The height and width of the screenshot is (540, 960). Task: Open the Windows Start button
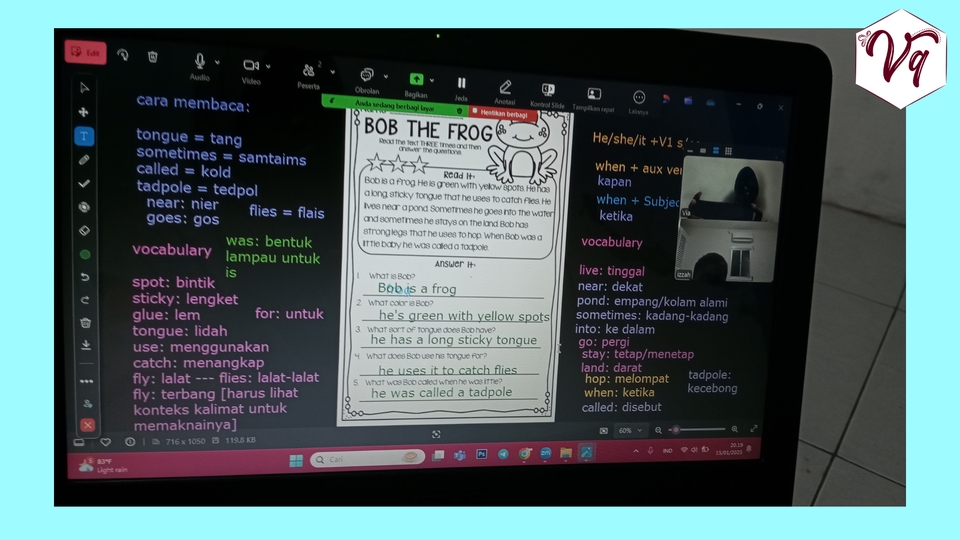pyautogui.click(x=296, y=460)
